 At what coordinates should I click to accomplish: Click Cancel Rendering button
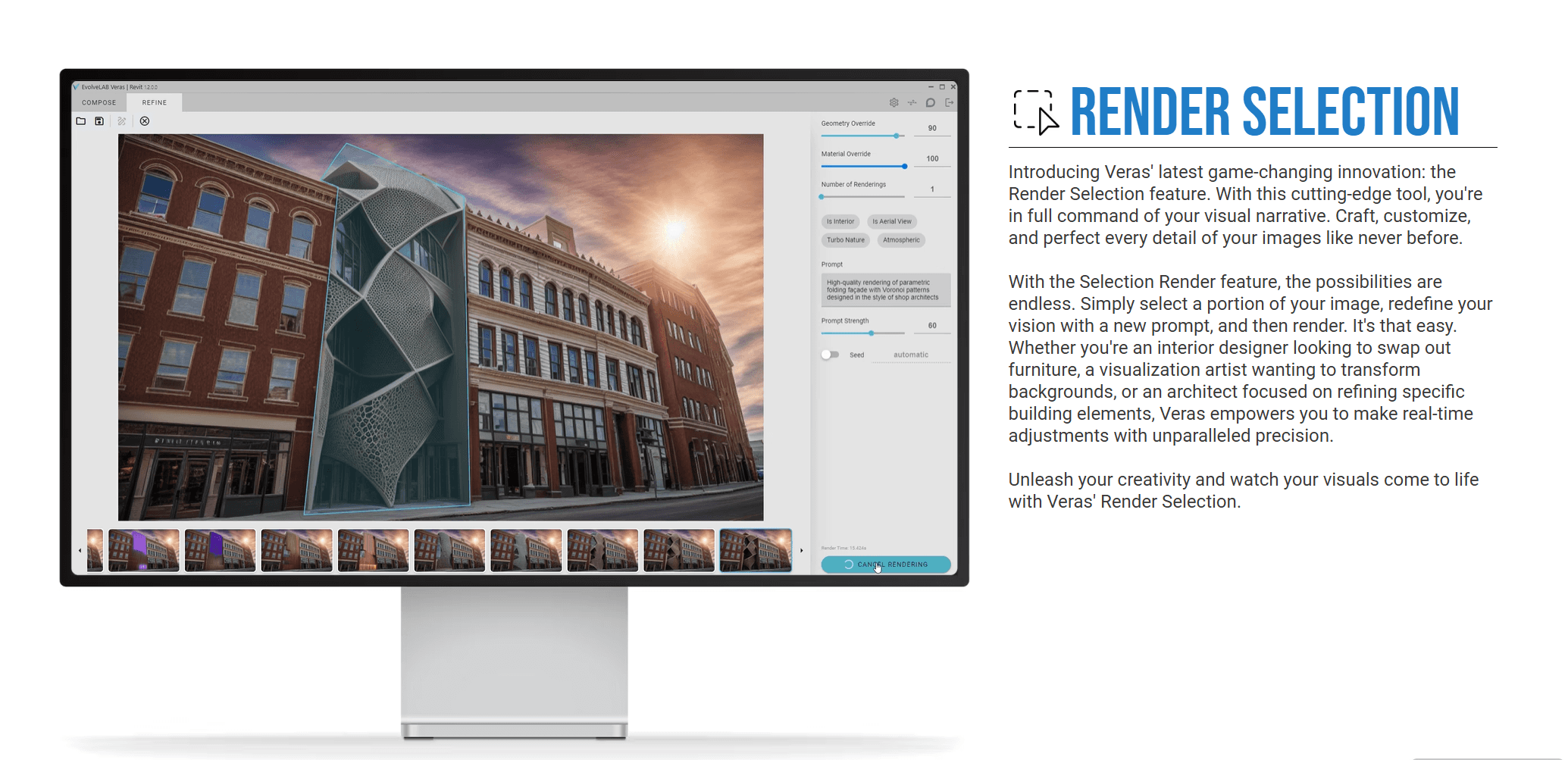point(886,565)
